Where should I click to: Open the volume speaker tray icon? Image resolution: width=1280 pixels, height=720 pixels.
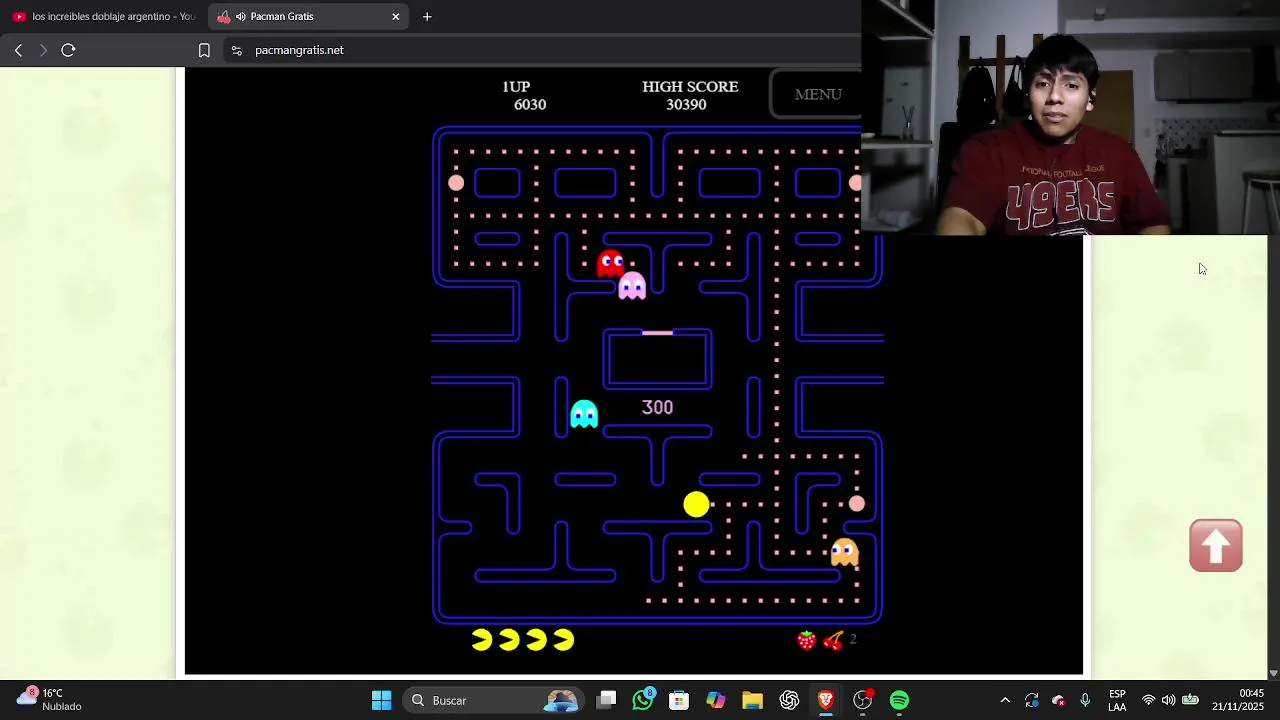point(1168,700)
